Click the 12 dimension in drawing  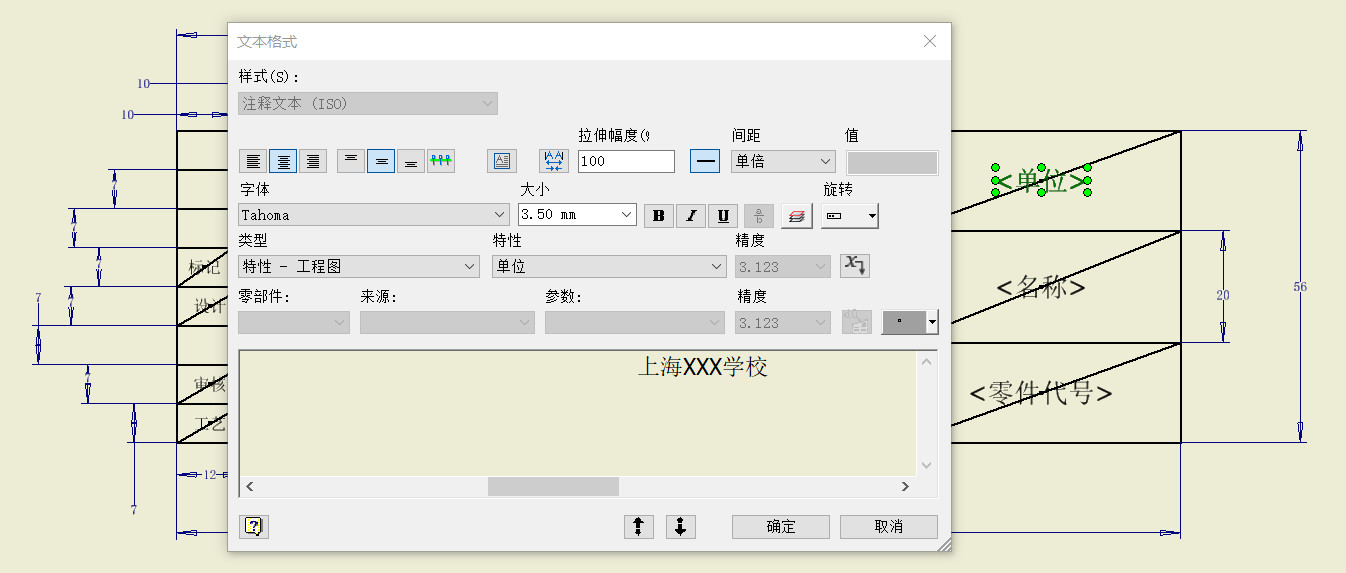(210, 475)
